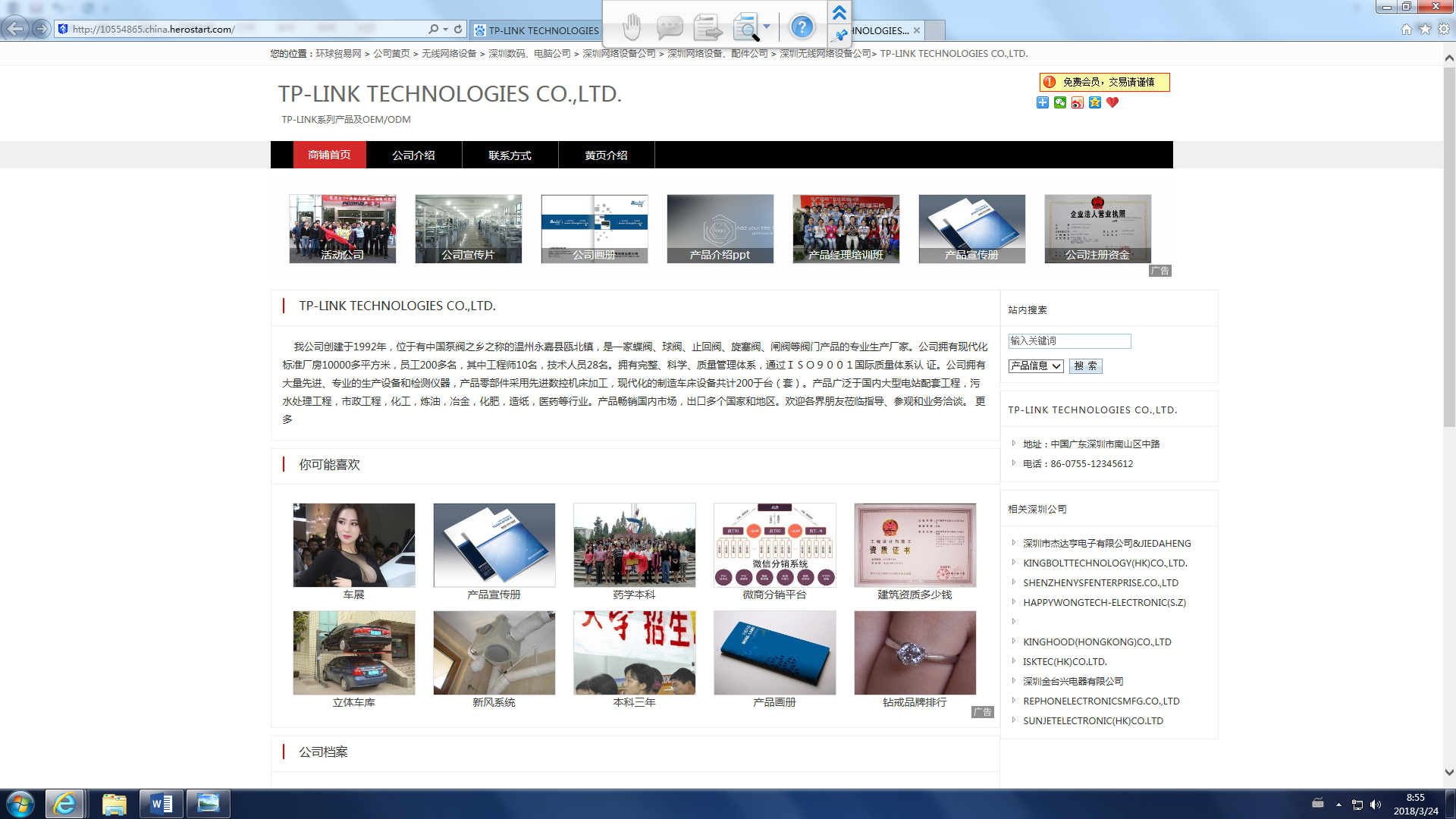The image size is (1456, 819).
Task: Click the page scrollbar down arrow
Action: pyautogui.click(x=1449, y=773)
